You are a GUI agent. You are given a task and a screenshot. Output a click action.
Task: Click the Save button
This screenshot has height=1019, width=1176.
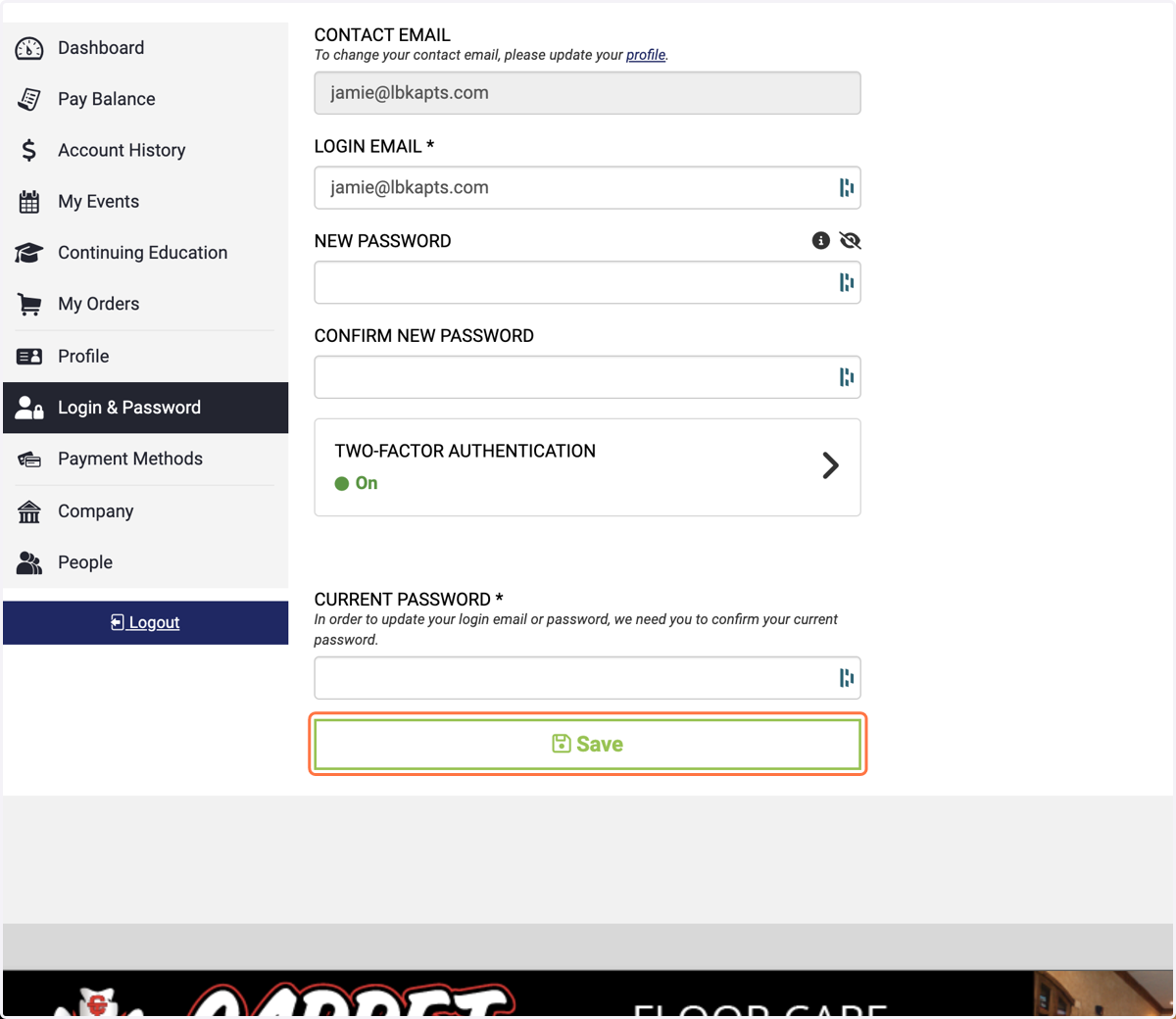coord(588,745)
